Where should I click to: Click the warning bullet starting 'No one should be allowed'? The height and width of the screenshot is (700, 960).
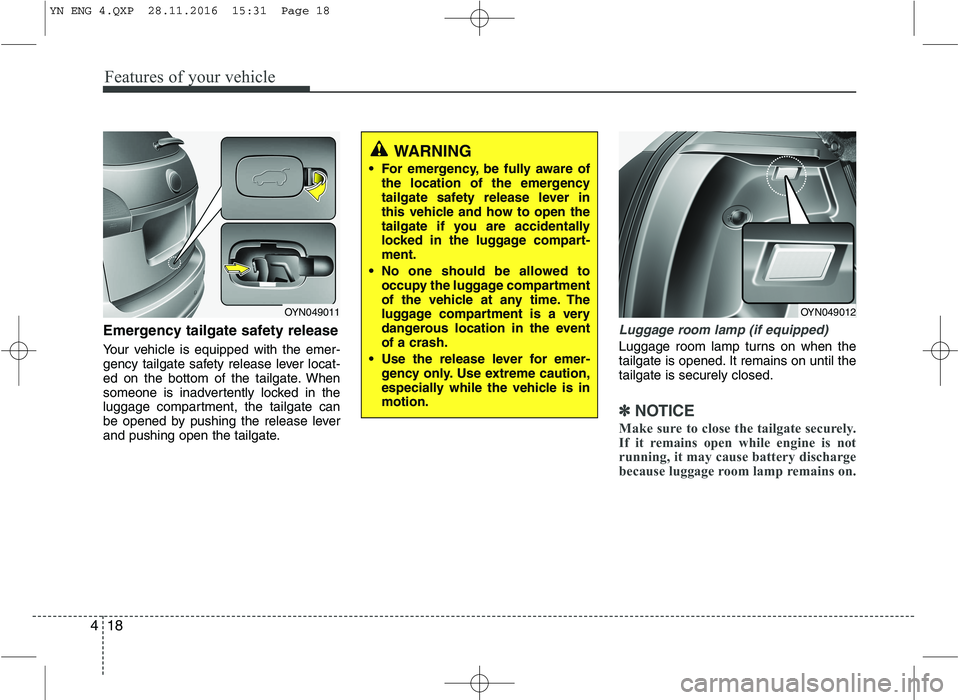(479, 307)
